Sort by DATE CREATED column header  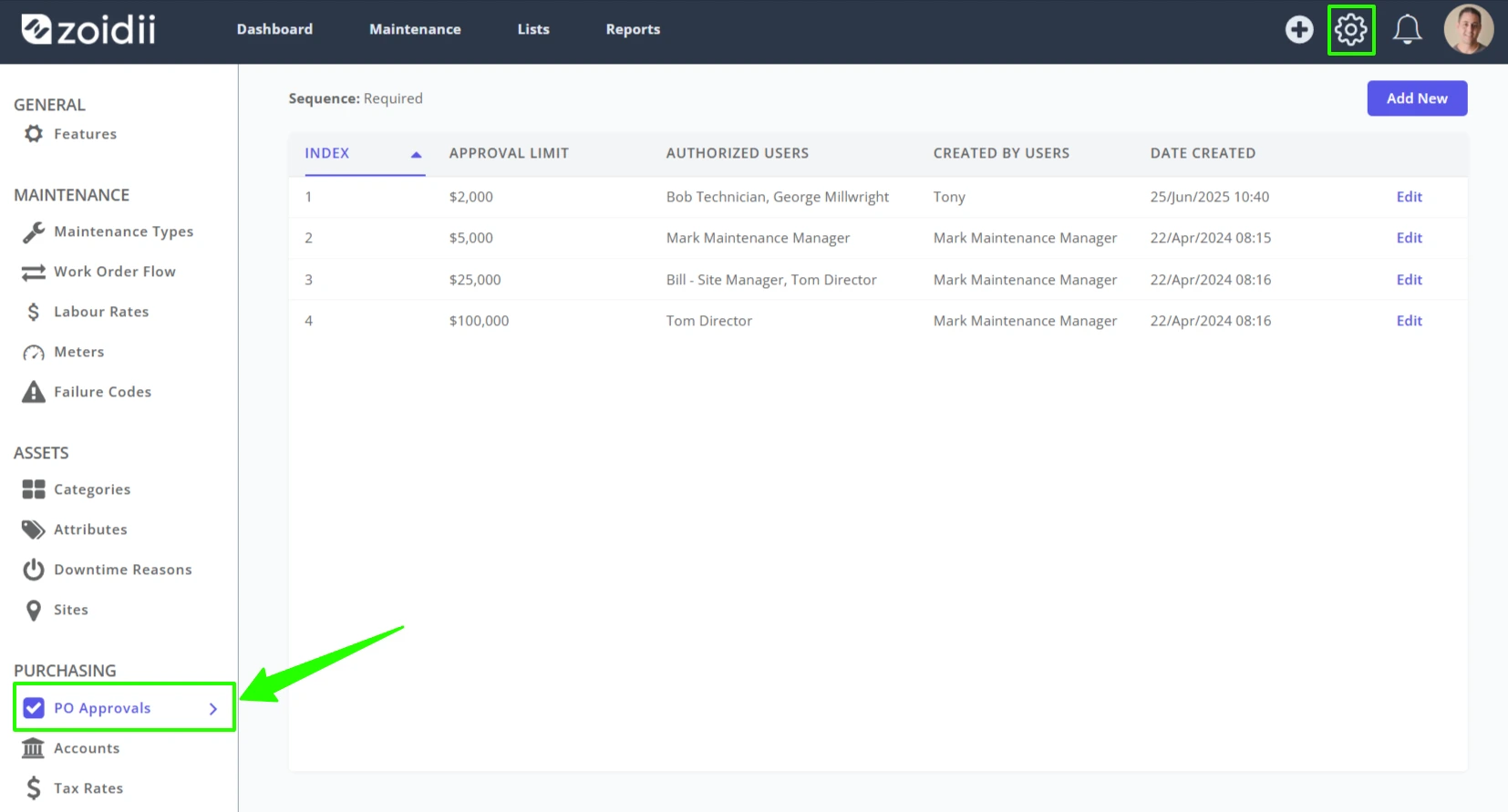[x=1203, y=153]
